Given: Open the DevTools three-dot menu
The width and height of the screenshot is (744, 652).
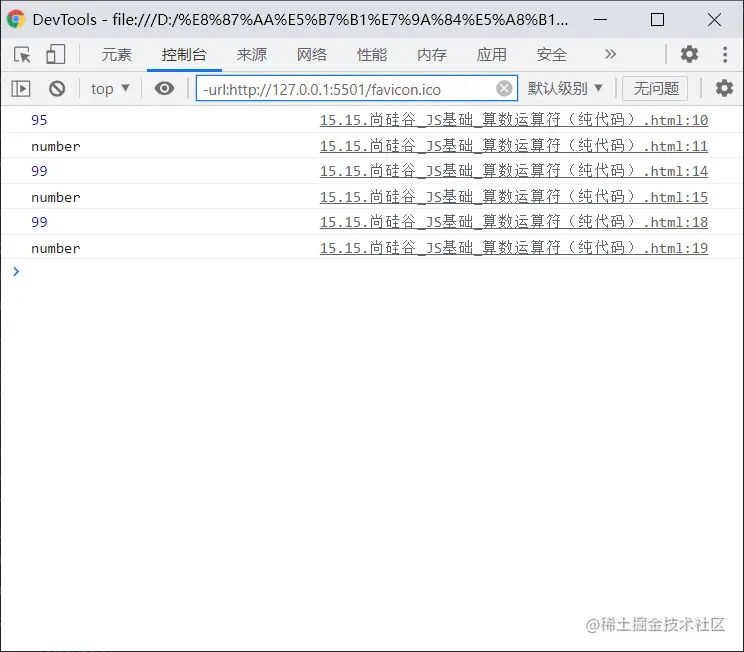Looking at the screenshot, I should point(725,55).
